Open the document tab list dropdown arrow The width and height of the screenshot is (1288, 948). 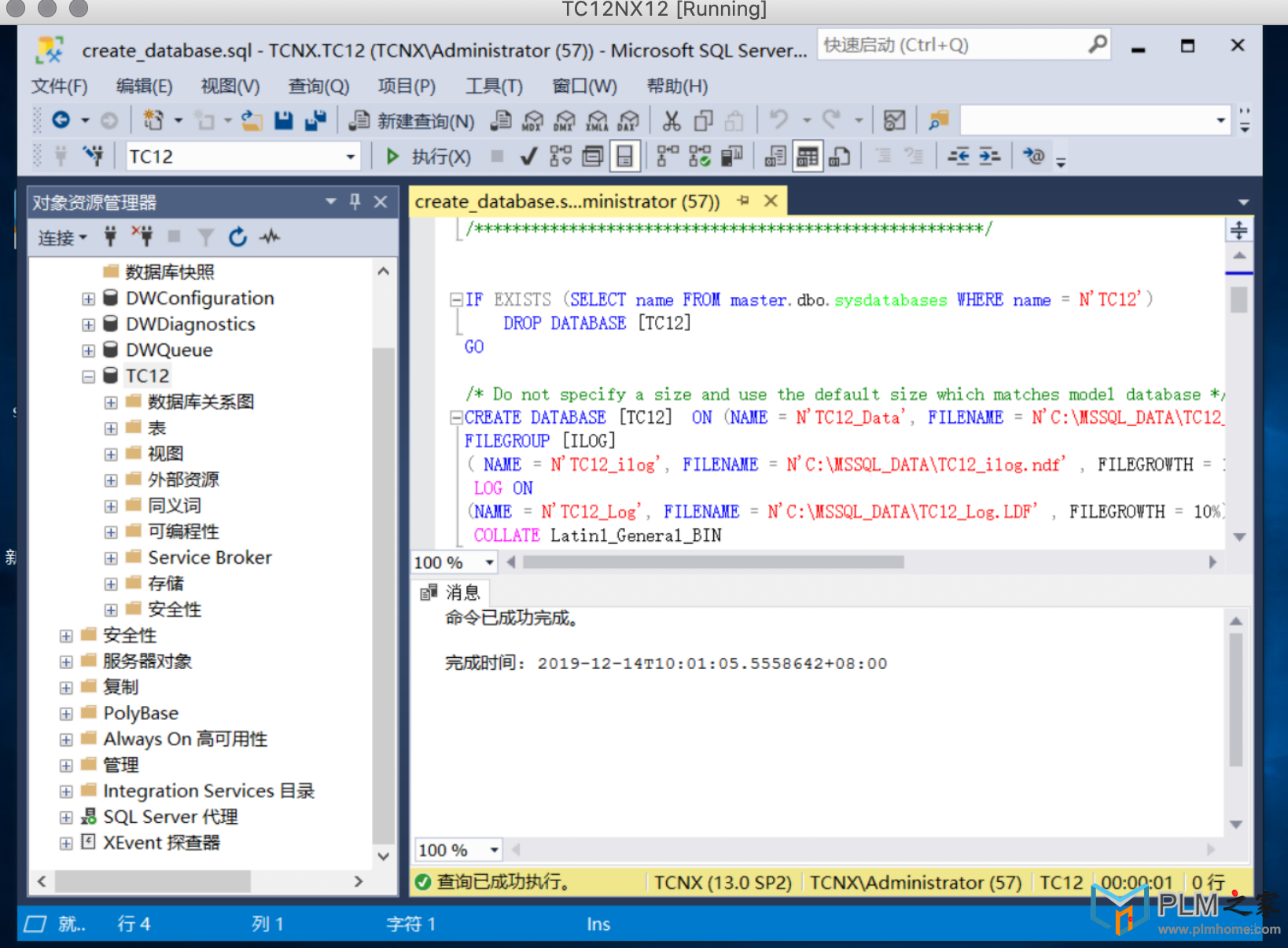click(x=1243, y=202)
